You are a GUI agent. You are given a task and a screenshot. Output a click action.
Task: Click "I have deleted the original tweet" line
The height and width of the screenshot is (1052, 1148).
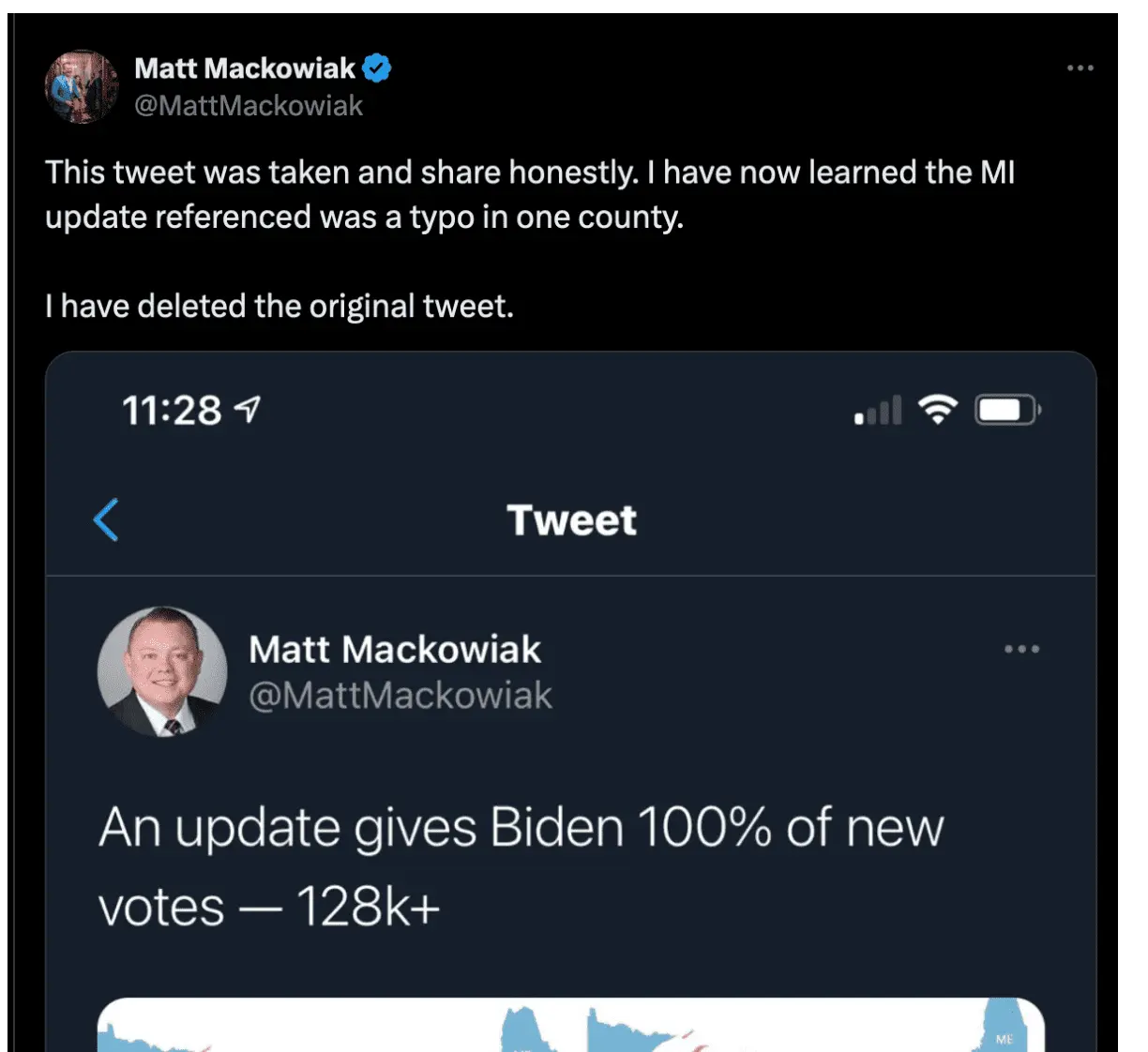[x=279, y=306]
